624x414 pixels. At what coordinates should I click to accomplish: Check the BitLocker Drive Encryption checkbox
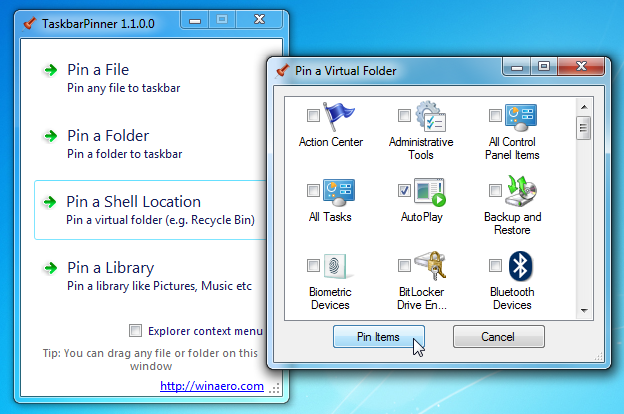[x=404, y=265]
